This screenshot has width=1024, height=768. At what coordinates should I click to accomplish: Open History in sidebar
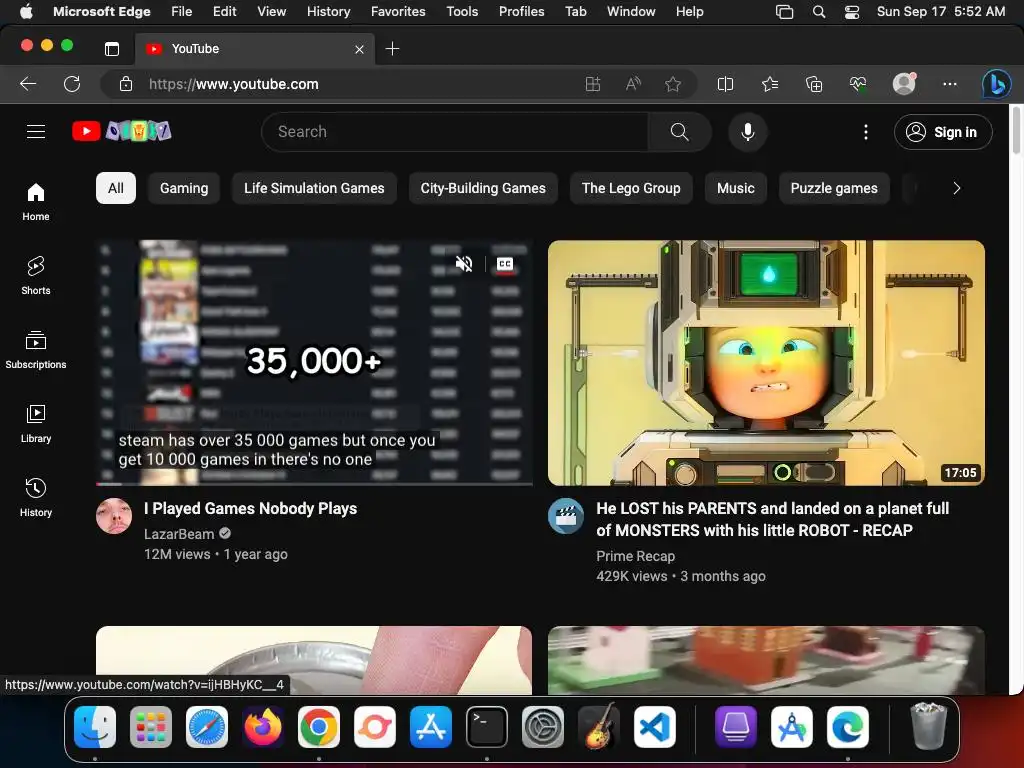[36, 498]
